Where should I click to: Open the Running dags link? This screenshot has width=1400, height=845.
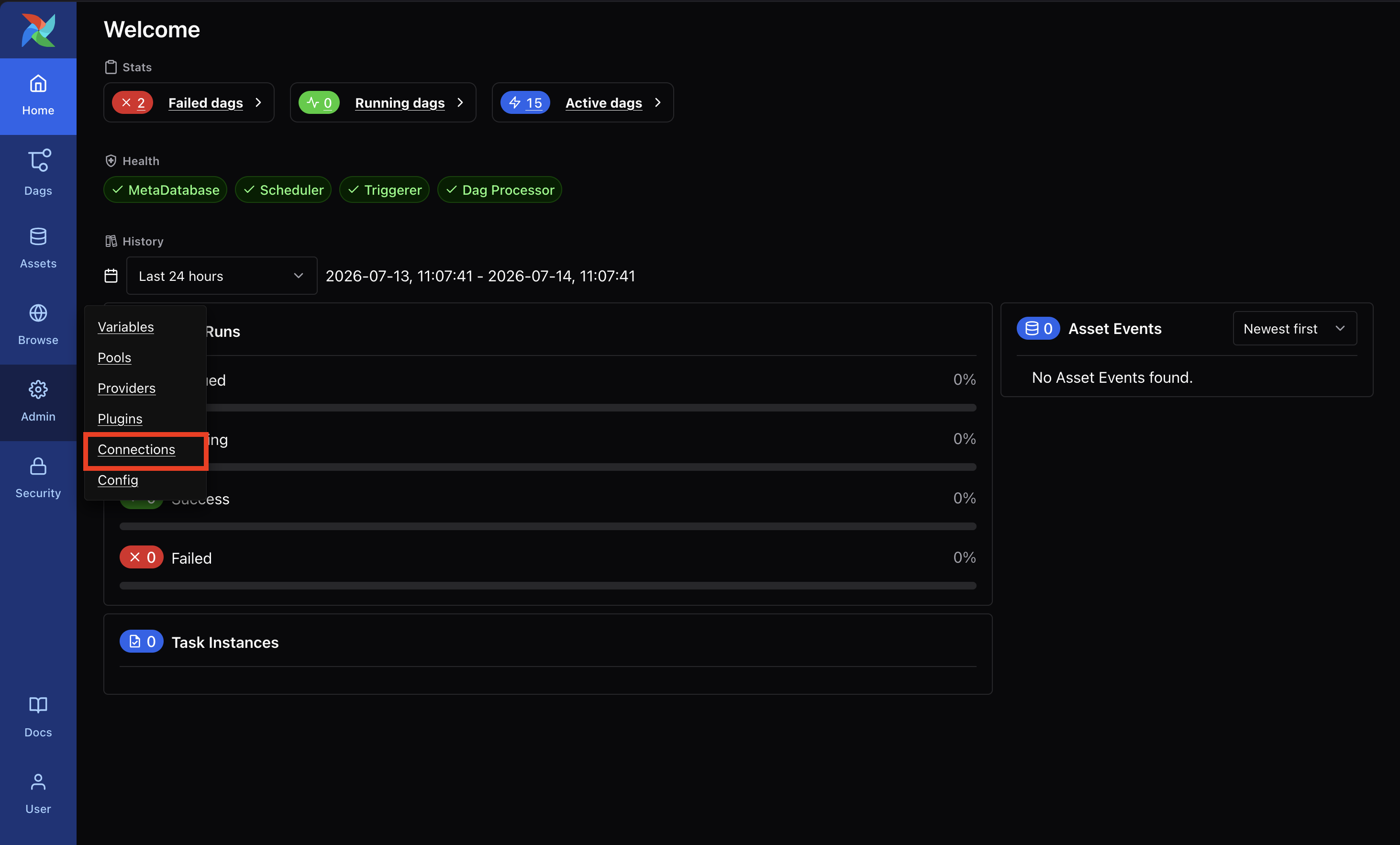click(x=400, y=103)
